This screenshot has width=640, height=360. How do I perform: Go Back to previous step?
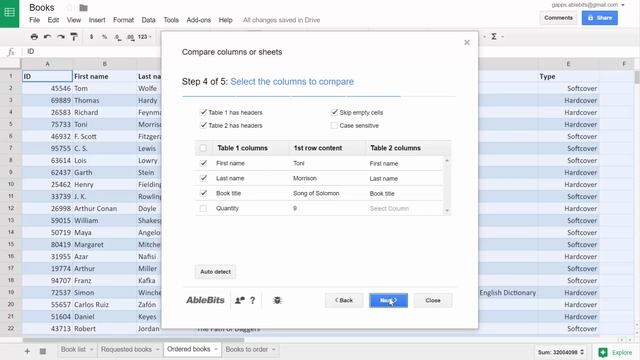[x=344, y=300]
